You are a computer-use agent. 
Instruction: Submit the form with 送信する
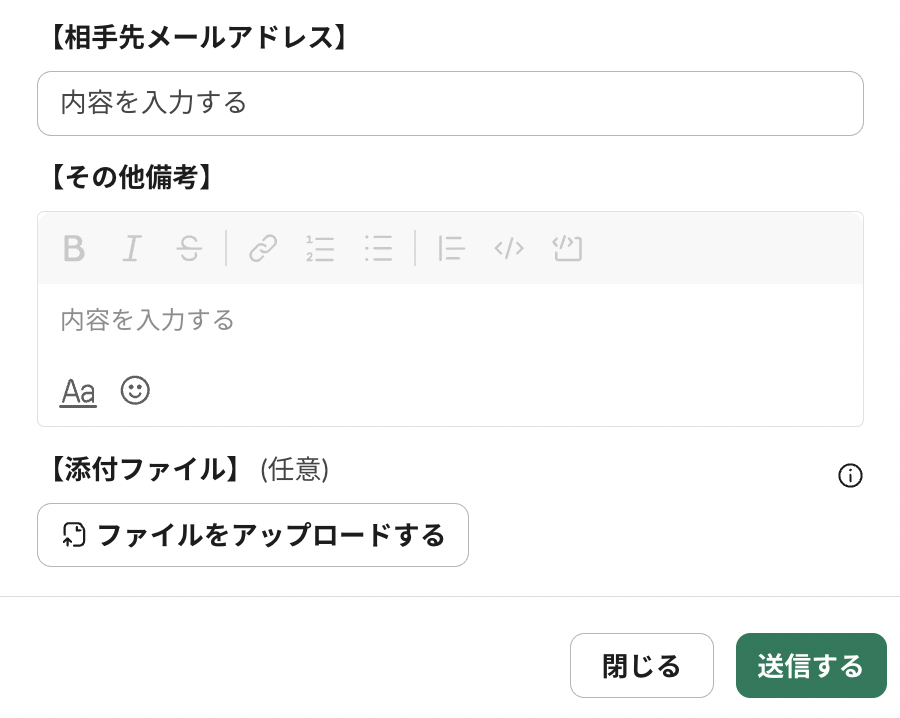pos(811,665)
